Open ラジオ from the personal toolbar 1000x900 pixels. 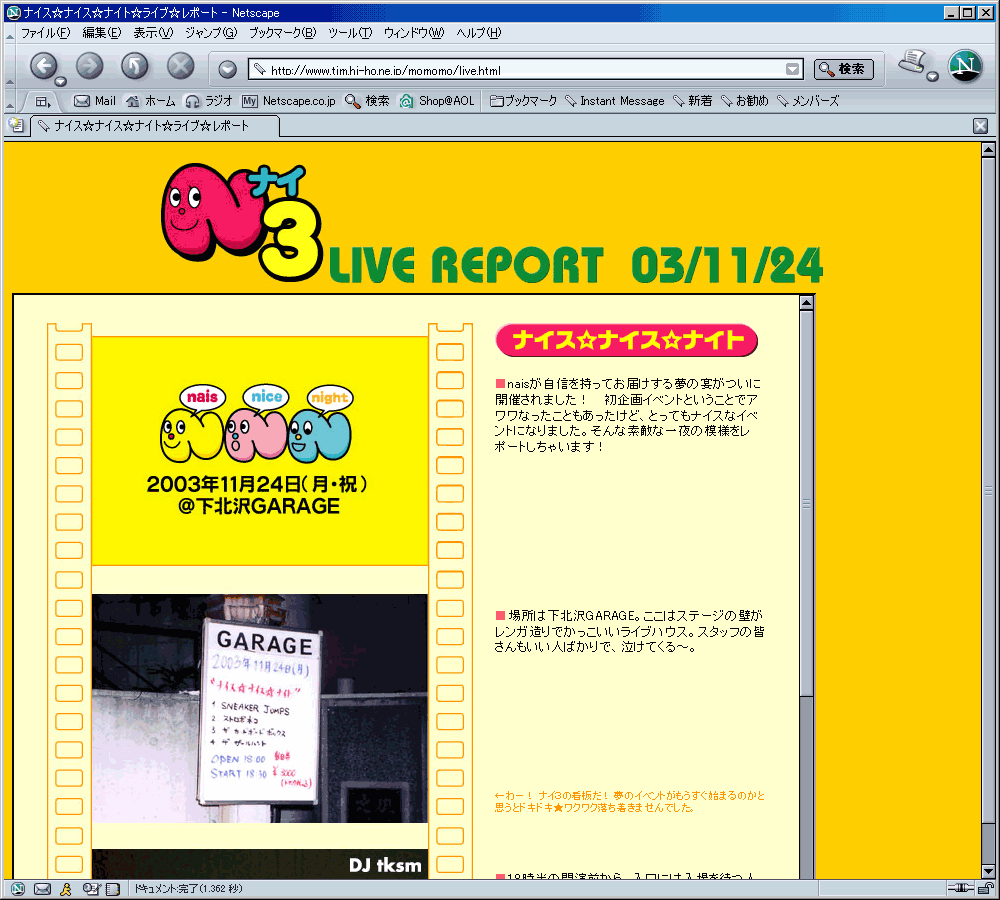pos(209,101)
